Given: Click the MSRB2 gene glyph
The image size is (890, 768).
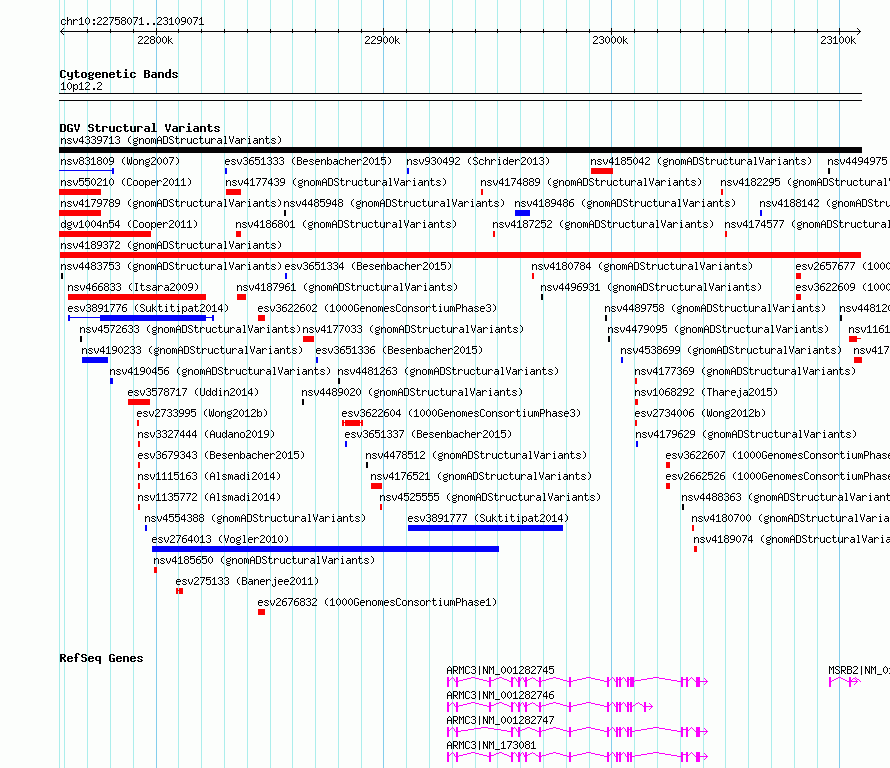Looking at the screenshot, I should pyautogui.click(x=845, y=682).
